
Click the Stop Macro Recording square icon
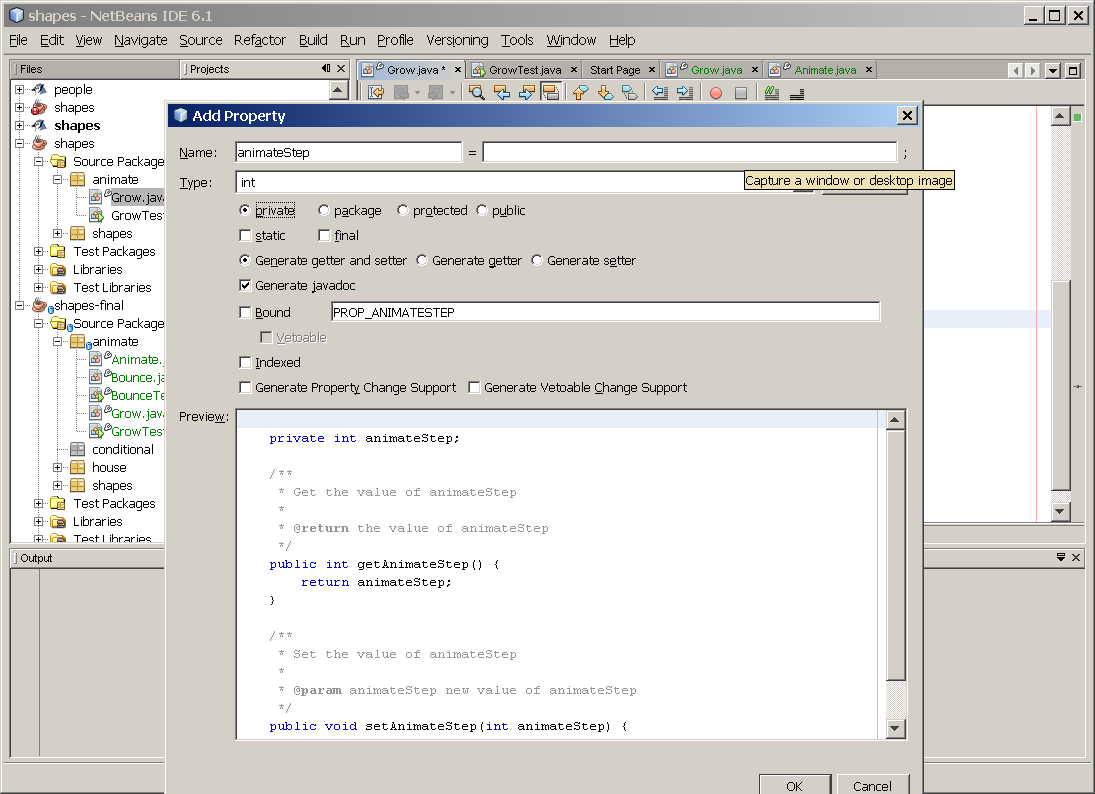click(x=741, y=93)
